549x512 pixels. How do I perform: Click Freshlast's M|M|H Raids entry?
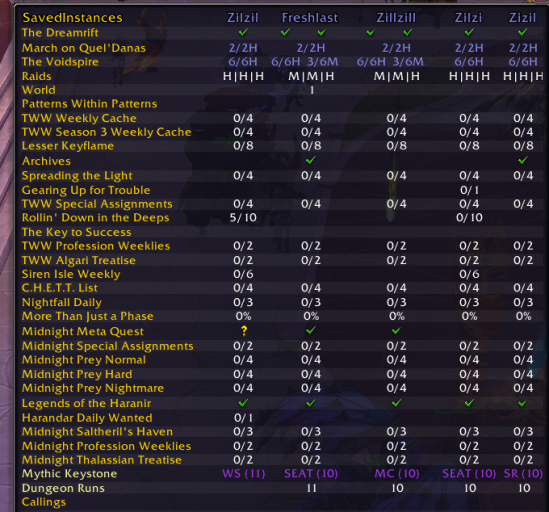pos(311,76)
